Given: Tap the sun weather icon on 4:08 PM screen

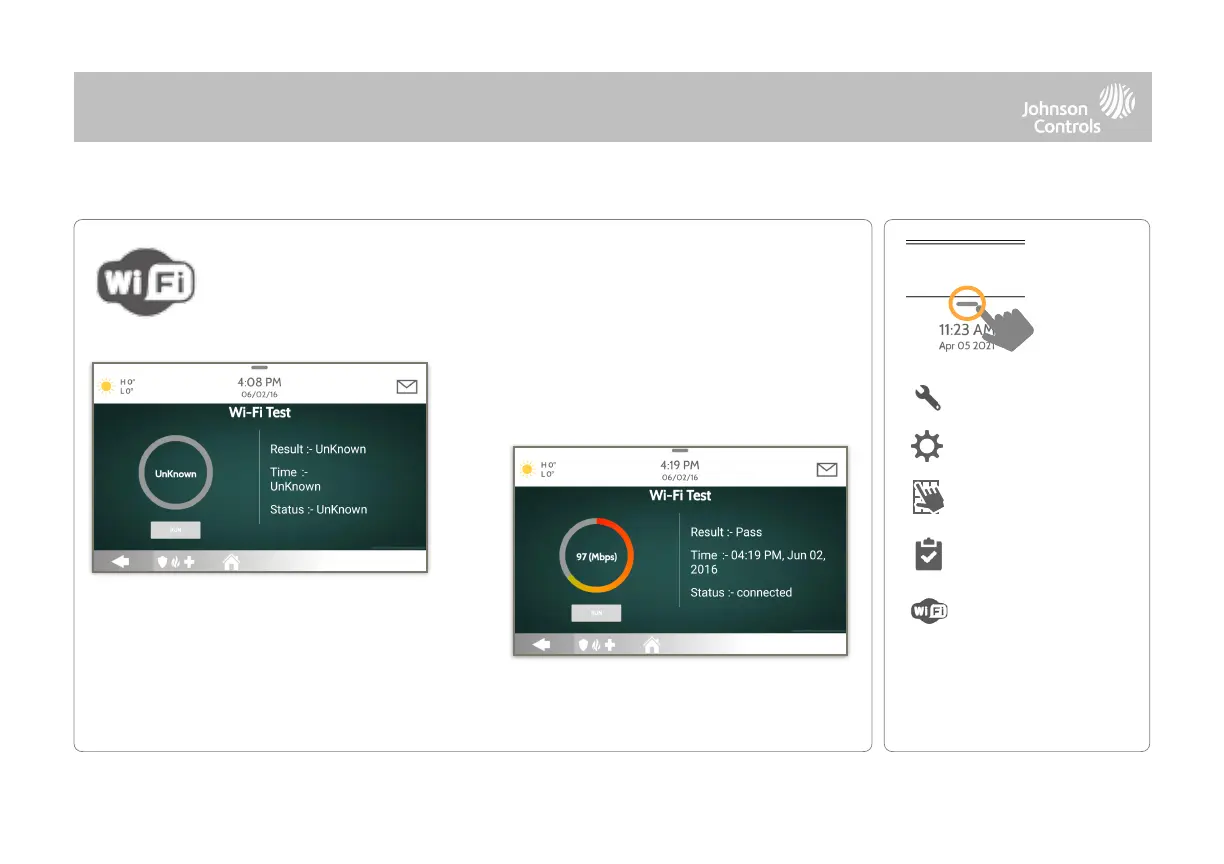Looking at the screenshot, I should click(x=106, y=386).
